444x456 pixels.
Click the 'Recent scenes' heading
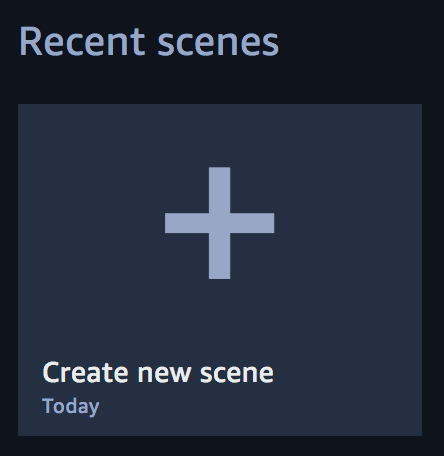(149, 42)
